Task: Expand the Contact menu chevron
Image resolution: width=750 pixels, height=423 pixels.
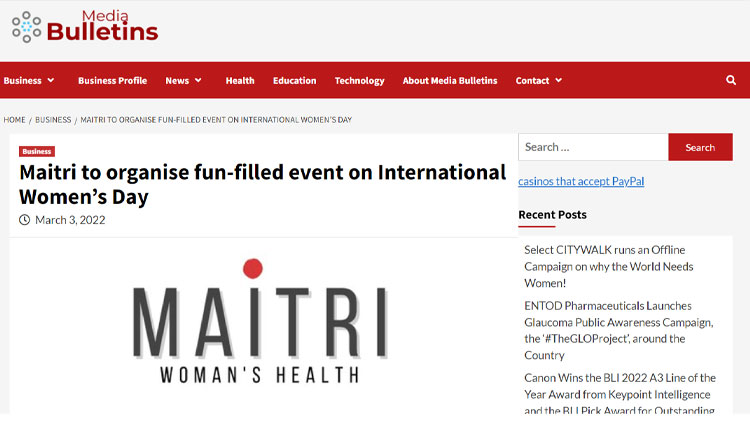Action: pos(558,80)
